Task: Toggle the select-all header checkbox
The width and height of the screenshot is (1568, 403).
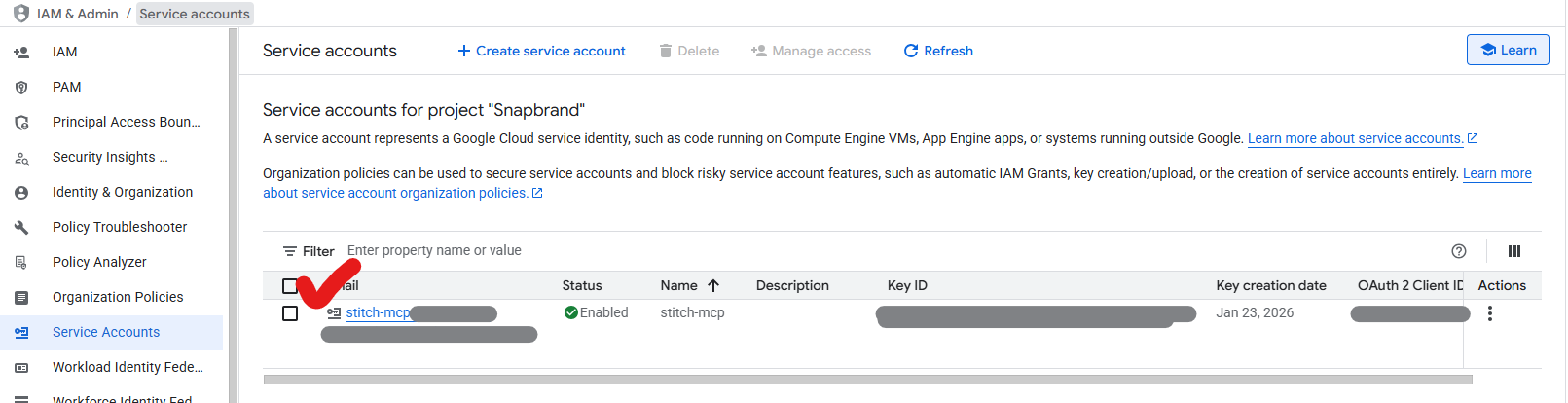Action: click(289, 286)
